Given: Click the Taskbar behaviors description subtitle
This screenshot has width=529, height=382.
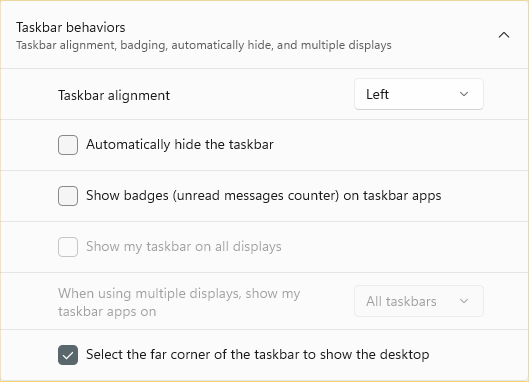Looking at the screenshot, I should coord(204,45).
